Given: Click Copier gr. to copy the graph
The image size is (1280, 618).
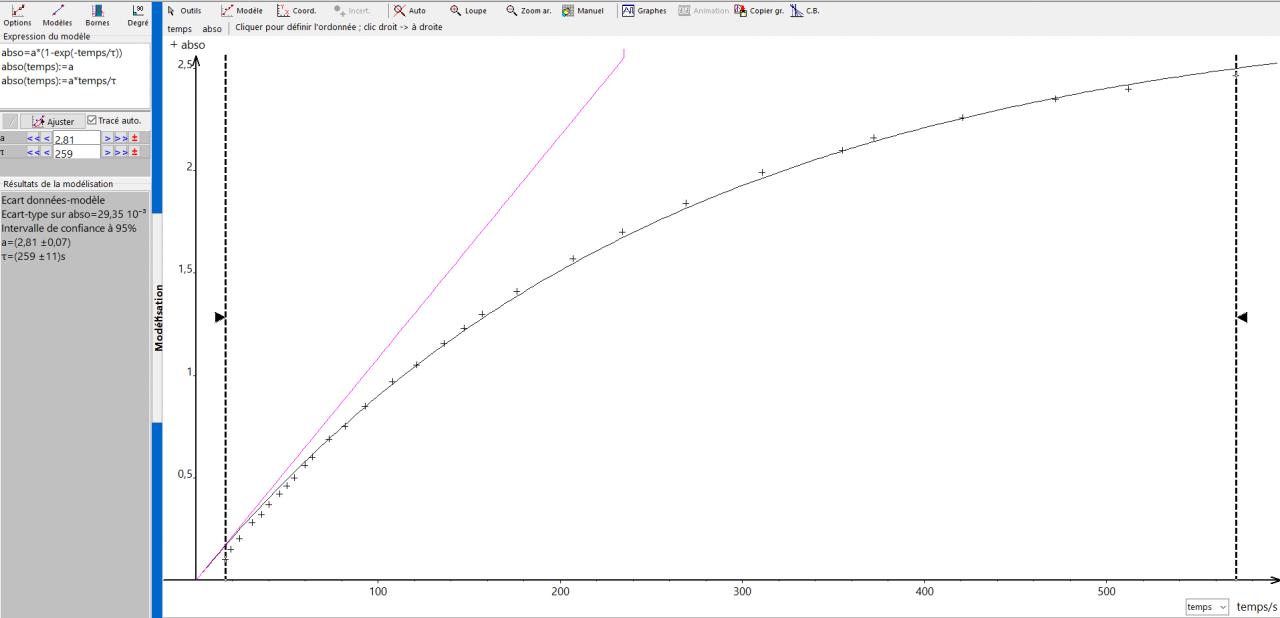Looking at the screenshot, I should pyautogui.click(x=758, y=11).
